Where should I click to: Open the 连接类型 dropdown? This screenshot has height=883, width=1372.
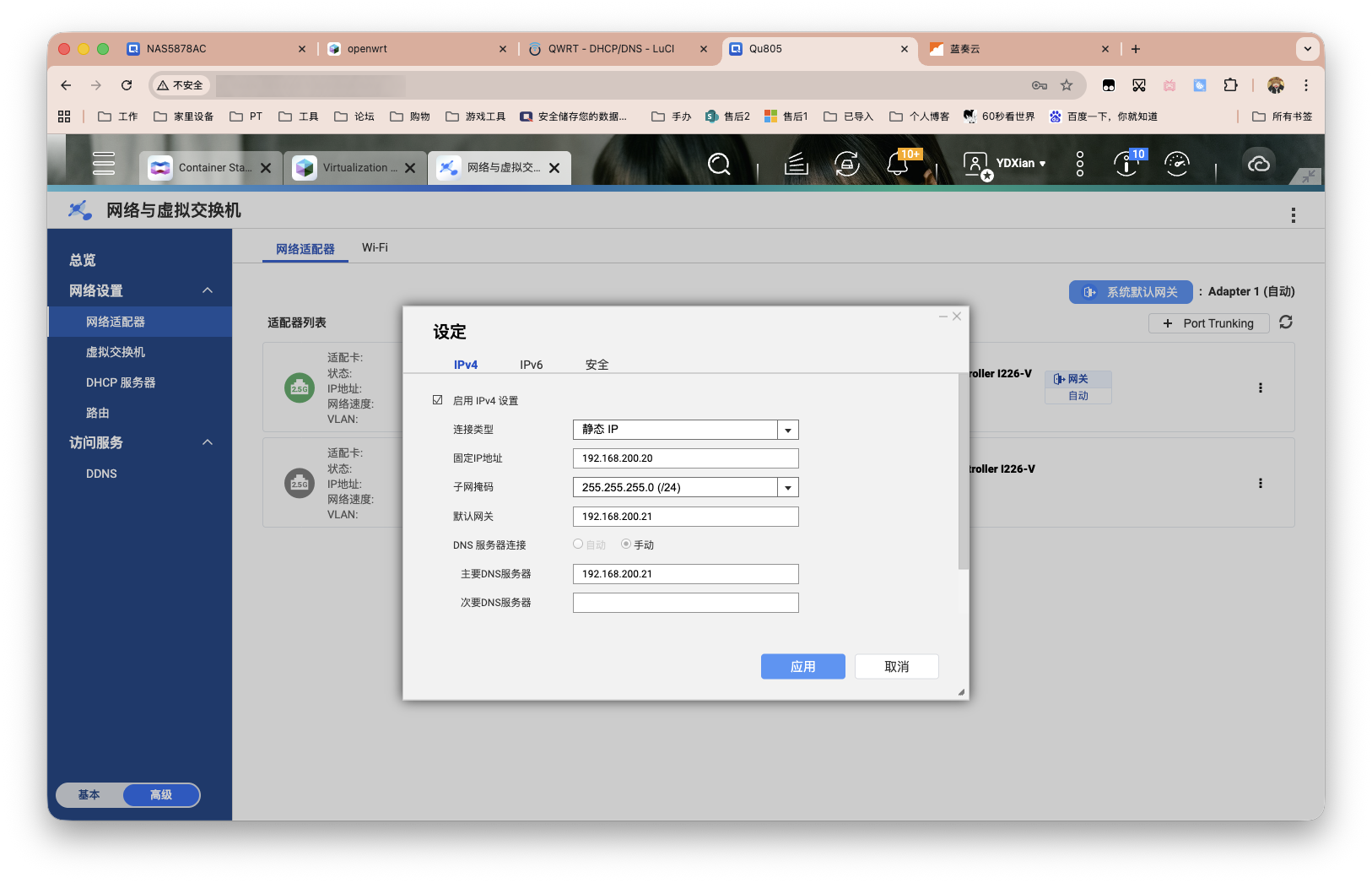[787, 430]
